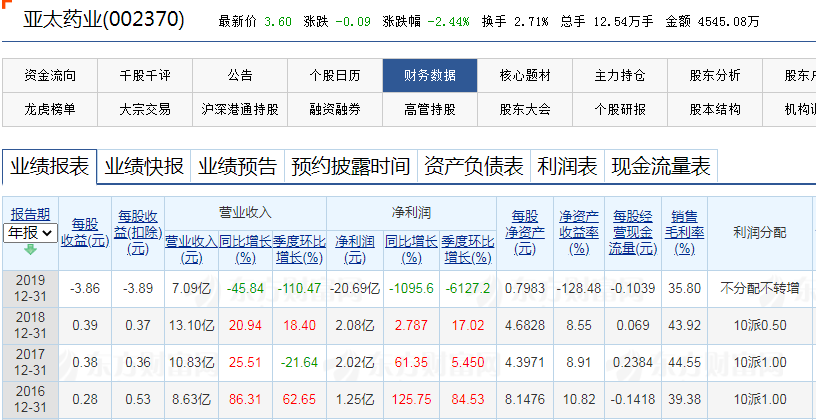
Task: Open 千股千评 menu item
Action: [145, 75]
